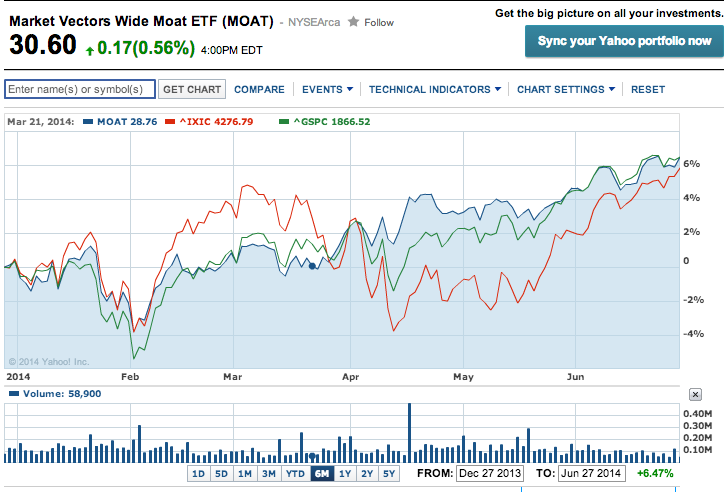Click the Get Chart button
Screen dimensions: 725x492
click(x=192, y=89)
